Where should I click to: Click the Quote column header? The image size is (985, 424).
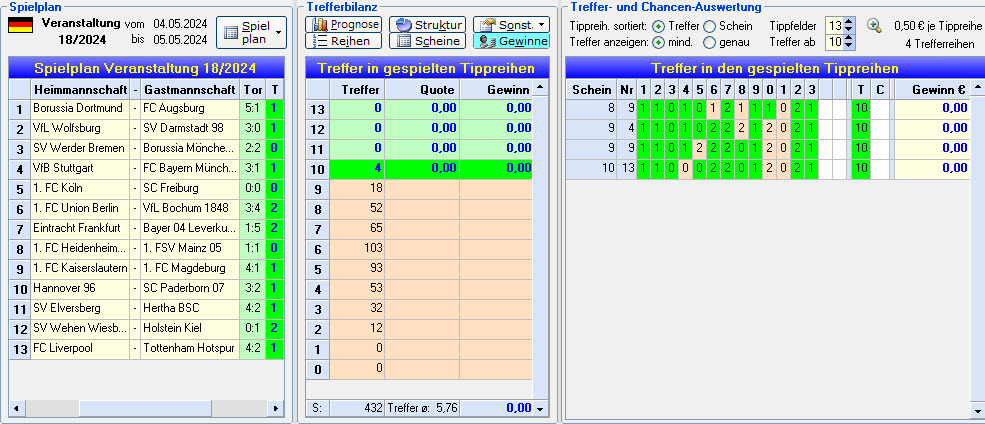click(422, 89)
